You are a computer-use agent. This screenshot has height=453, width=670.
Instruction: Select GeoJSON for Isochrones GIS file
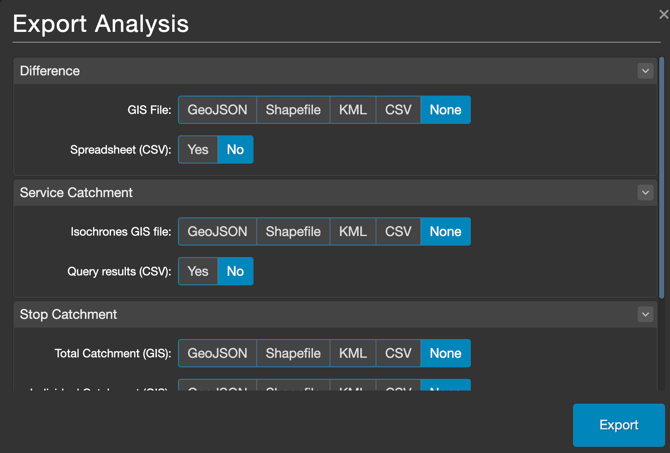(217, 232)
